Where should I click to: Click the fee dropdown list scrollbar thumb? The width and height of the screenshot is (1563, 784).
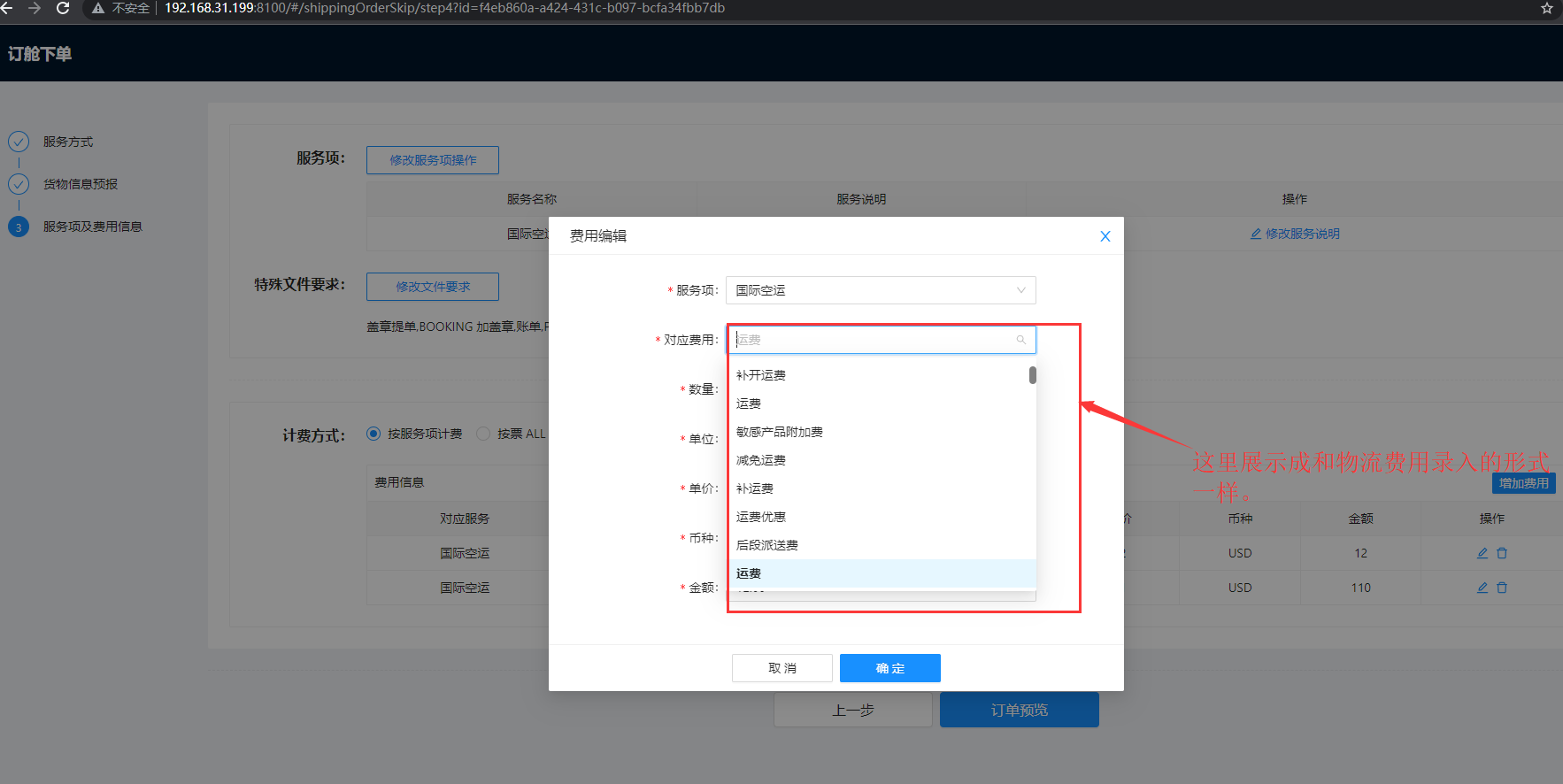point(1032,375)
